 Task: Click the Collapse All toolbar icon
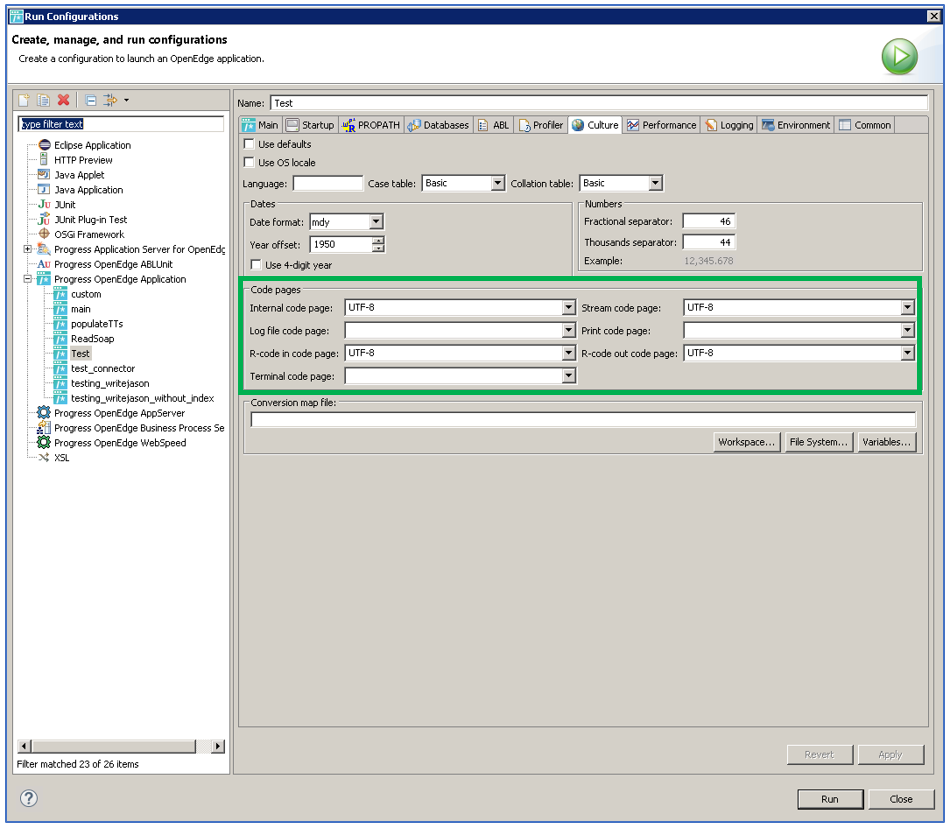91,100
